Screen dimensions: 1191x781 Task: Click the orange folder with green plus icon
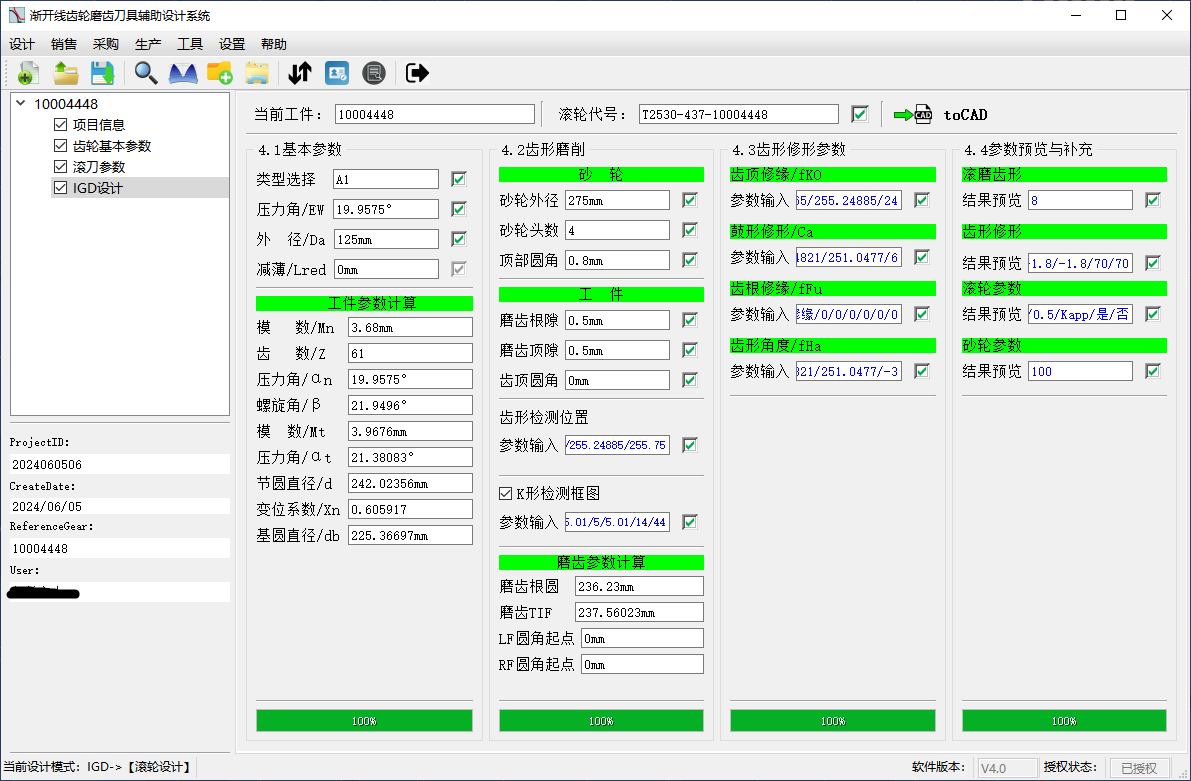click(x=220, y=73)
